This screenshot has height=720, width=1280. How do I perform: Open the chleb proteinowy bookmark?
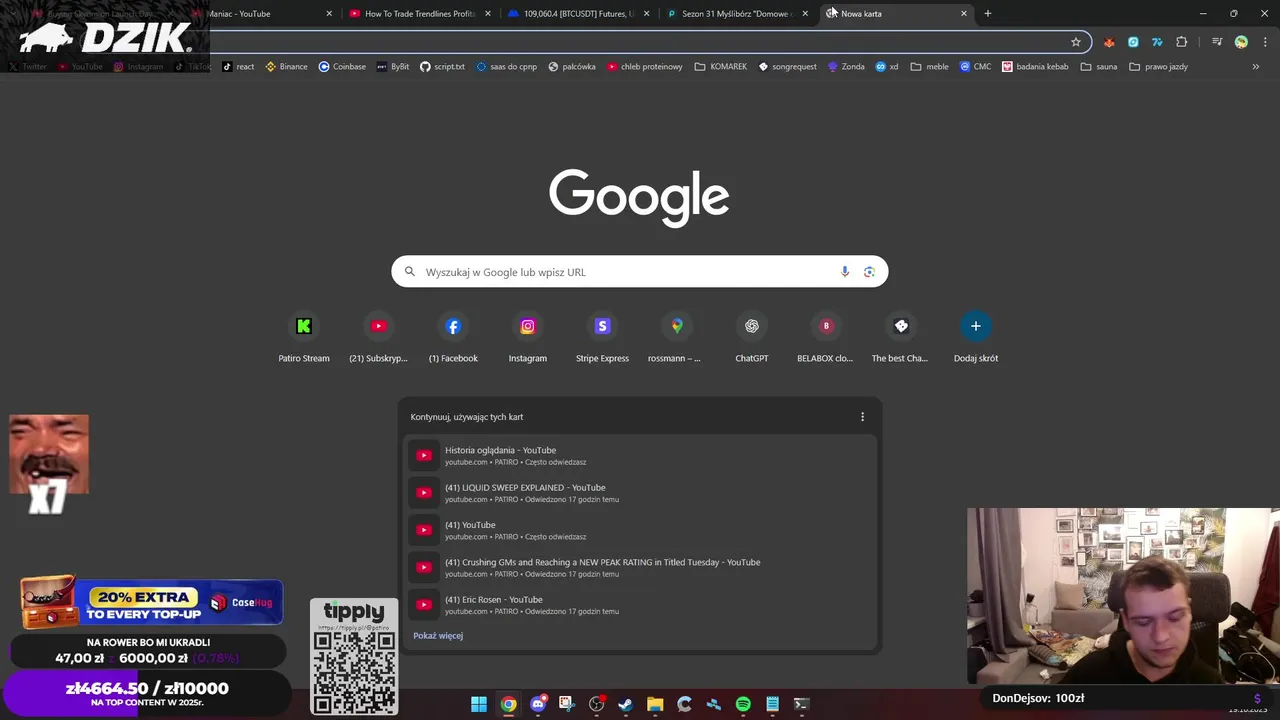click(x=644, y=67)
